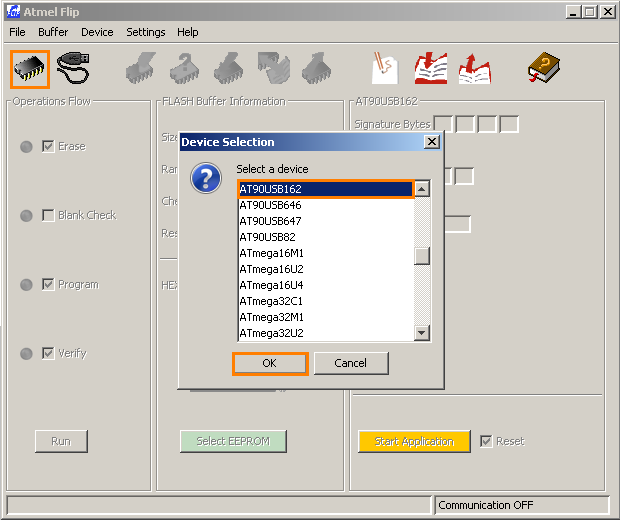The image size is (620, 520).
Task: Select ATmega16M1 in device list
Action: [x=326, y=253]
